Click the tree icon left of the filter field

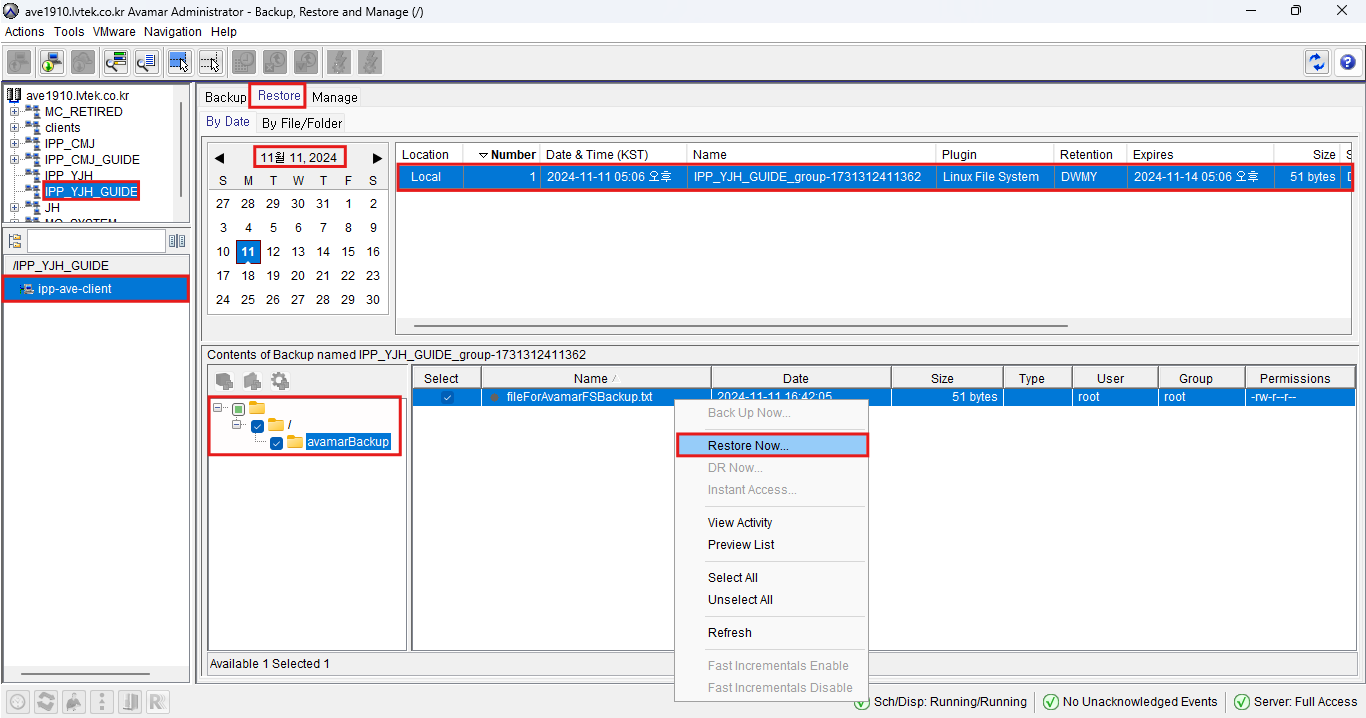[15, 241]
